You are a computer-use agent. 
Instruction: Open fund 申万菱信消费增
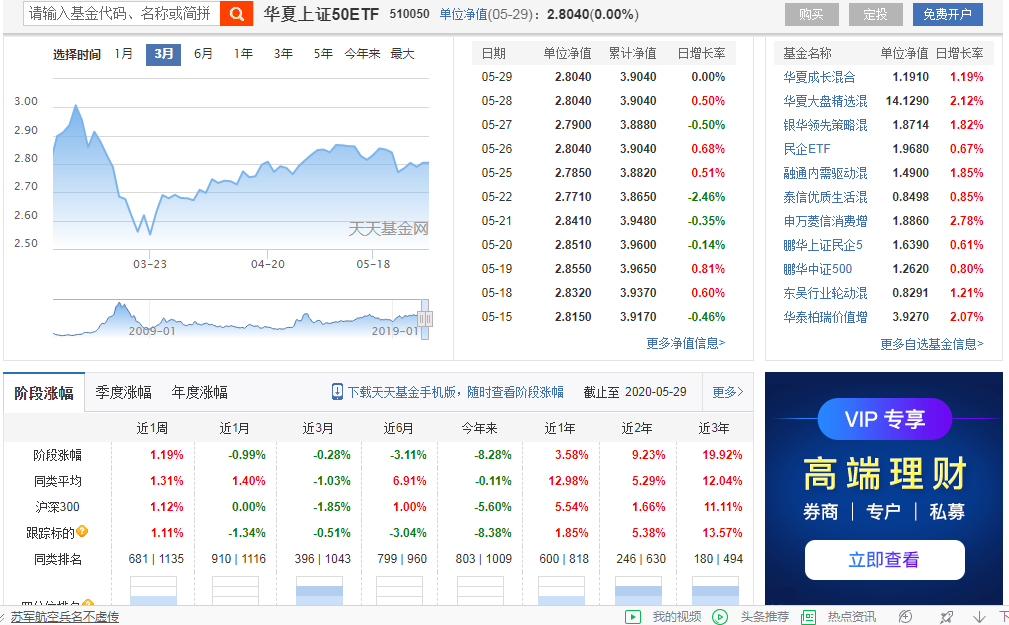point(825,221)
